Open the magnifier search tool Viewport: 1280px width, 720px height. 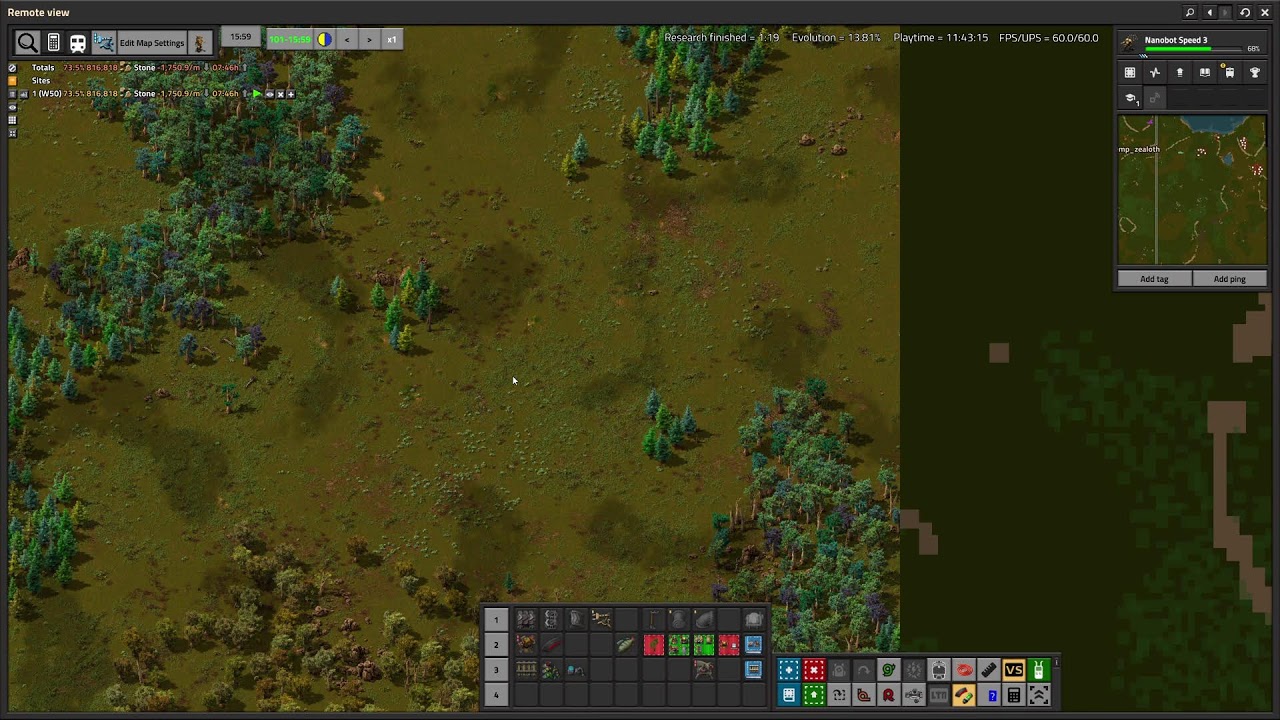tap(27, 43)
